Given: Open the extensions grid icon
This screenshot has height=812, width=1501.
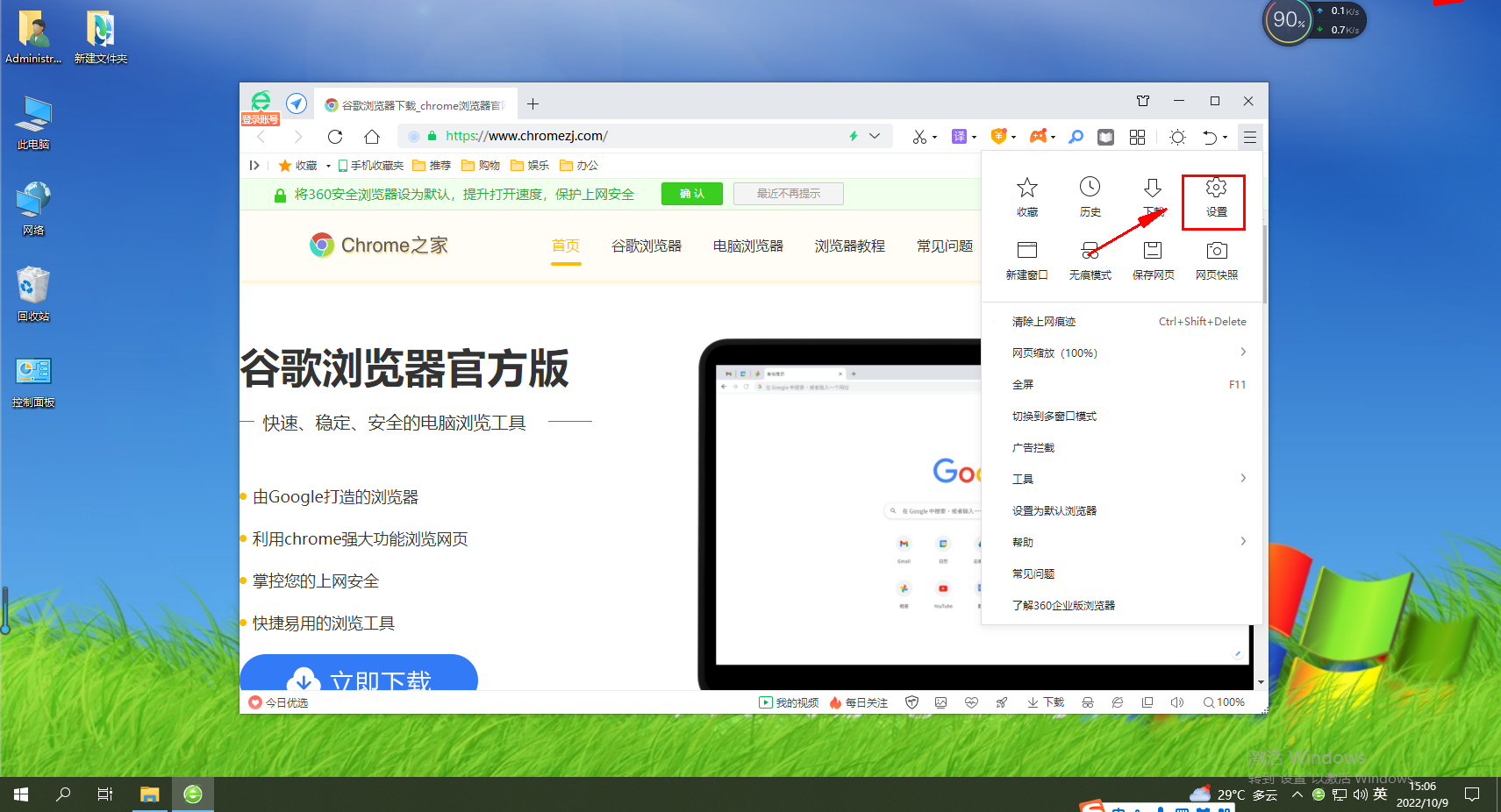Looking at the screenshot, I should (1137, 137).
